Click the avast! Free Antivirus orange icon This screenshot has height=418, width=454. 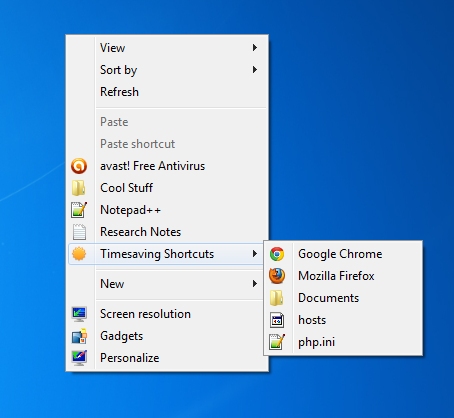coord(79,166)
